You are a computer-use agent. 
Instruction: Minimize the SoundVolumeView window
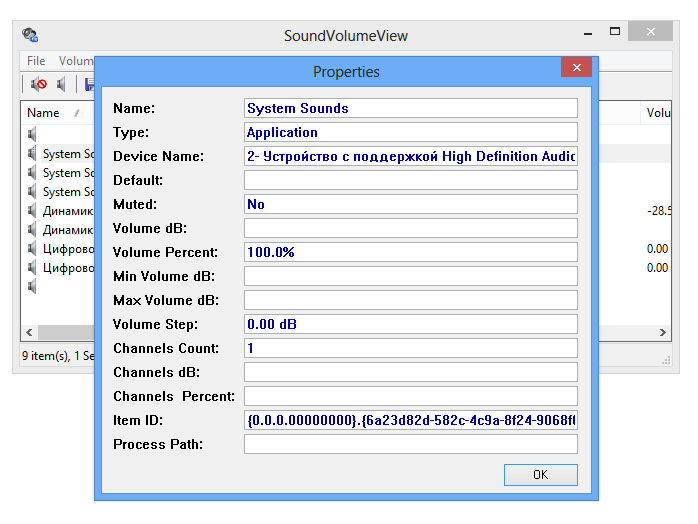point(588,33)
